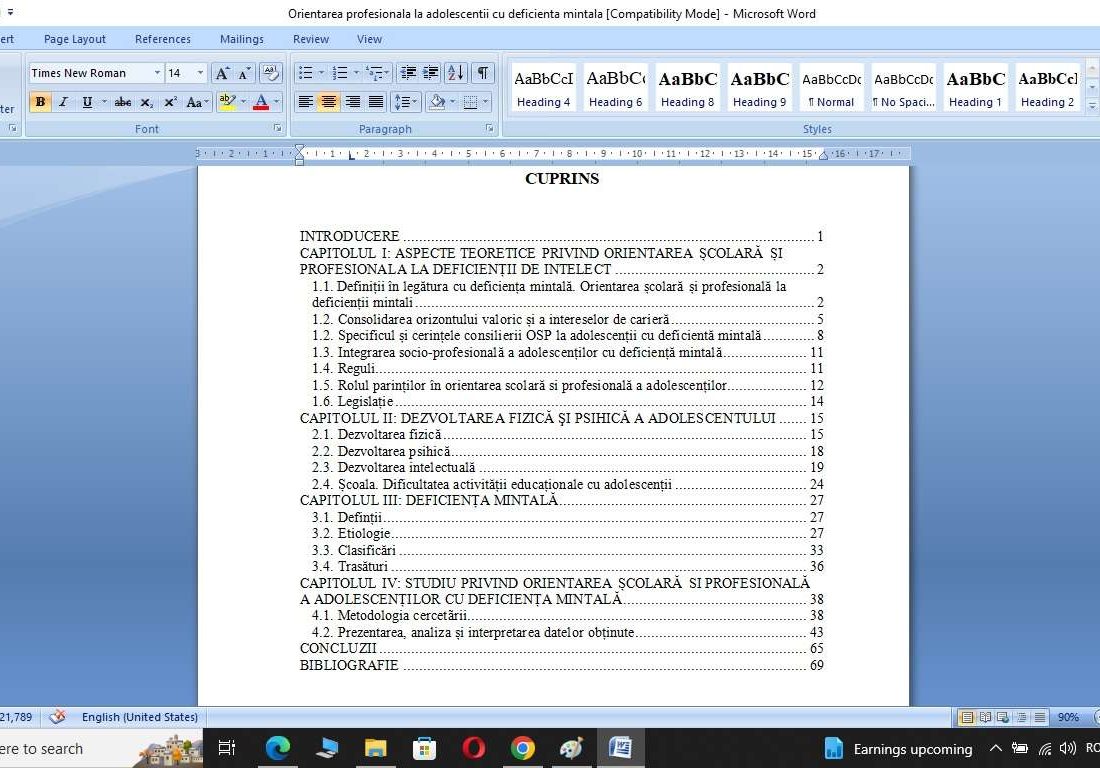Toggle the Show/Hide paragraph marks button

pos(483,72)
